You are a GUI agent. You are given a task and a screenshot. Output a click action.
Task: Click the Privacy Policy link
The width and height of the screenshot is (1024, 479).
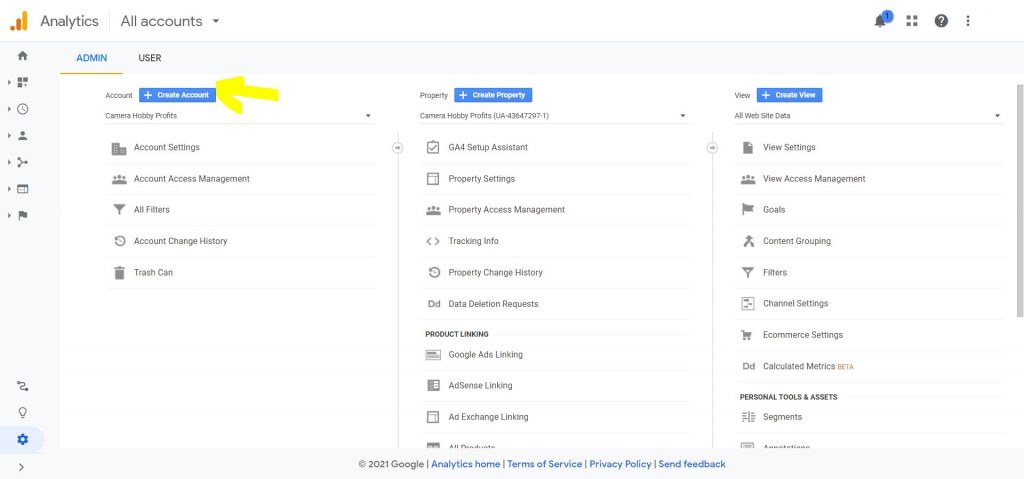point(620,464)
